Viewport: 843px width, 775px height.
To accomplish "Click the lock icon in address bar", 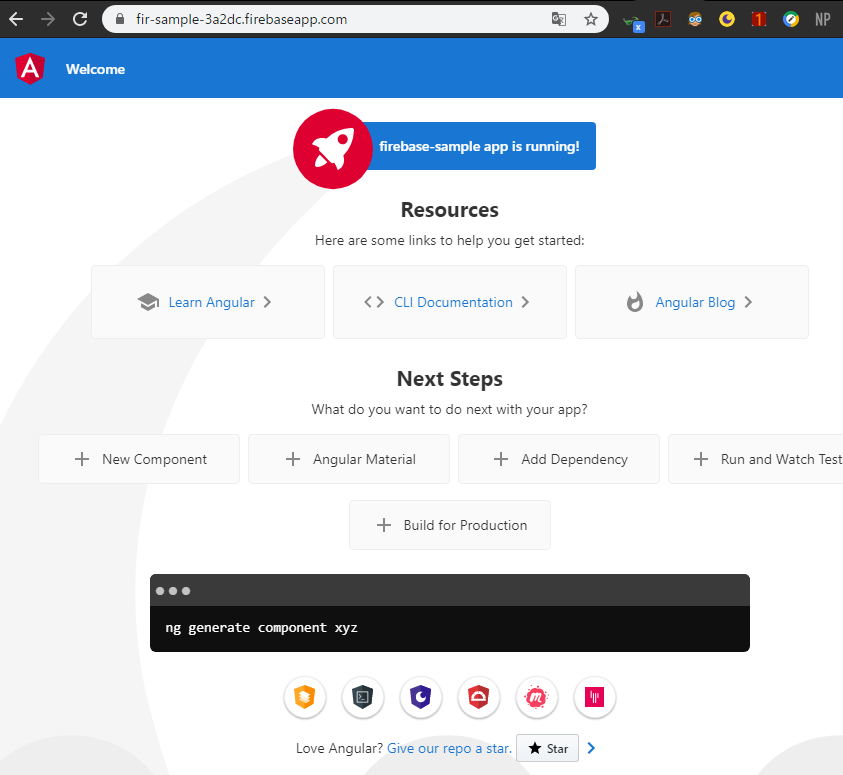I will [x=120, y=19].
